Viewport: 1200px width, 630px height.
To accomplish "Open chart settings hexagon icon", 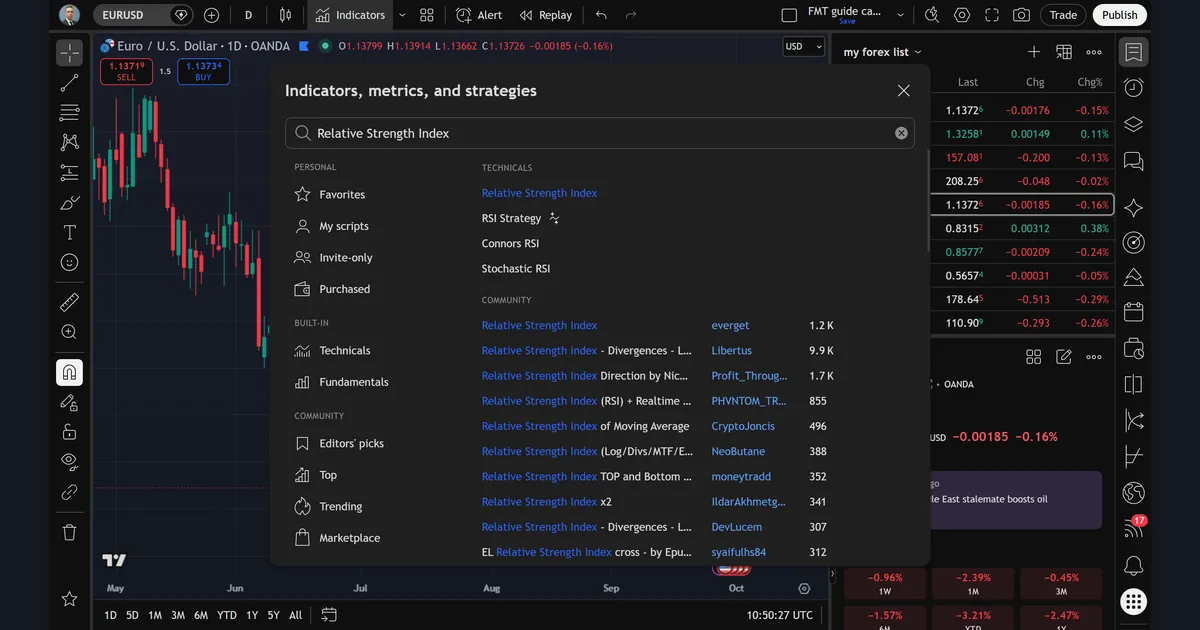I will click(x=962, y=15).
